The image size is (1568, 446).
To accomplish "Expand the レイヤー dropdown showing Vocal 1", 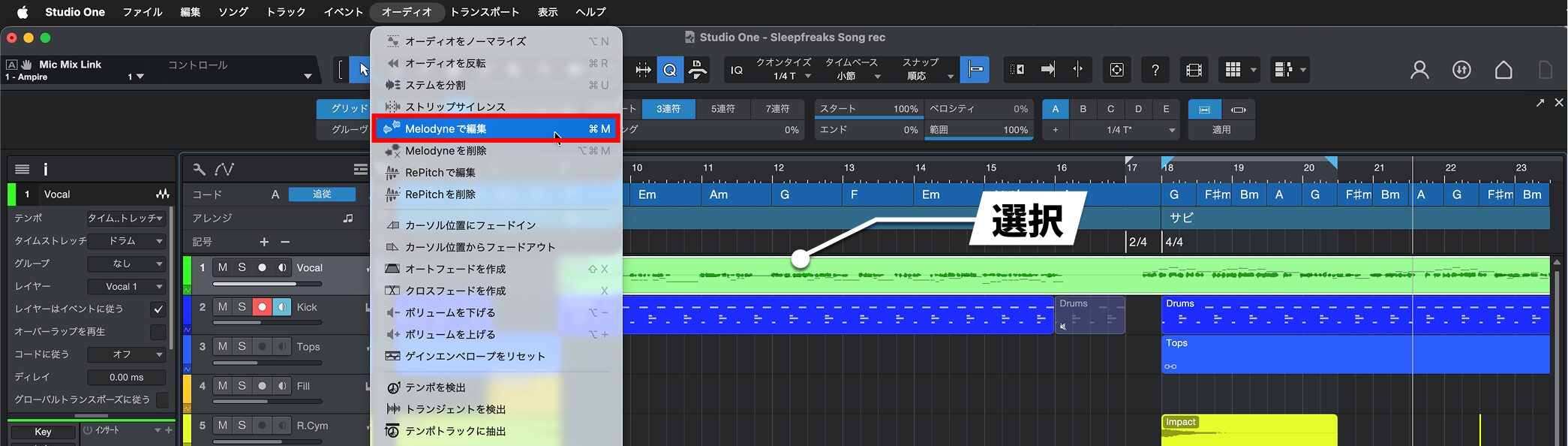I will coord(126,286).
